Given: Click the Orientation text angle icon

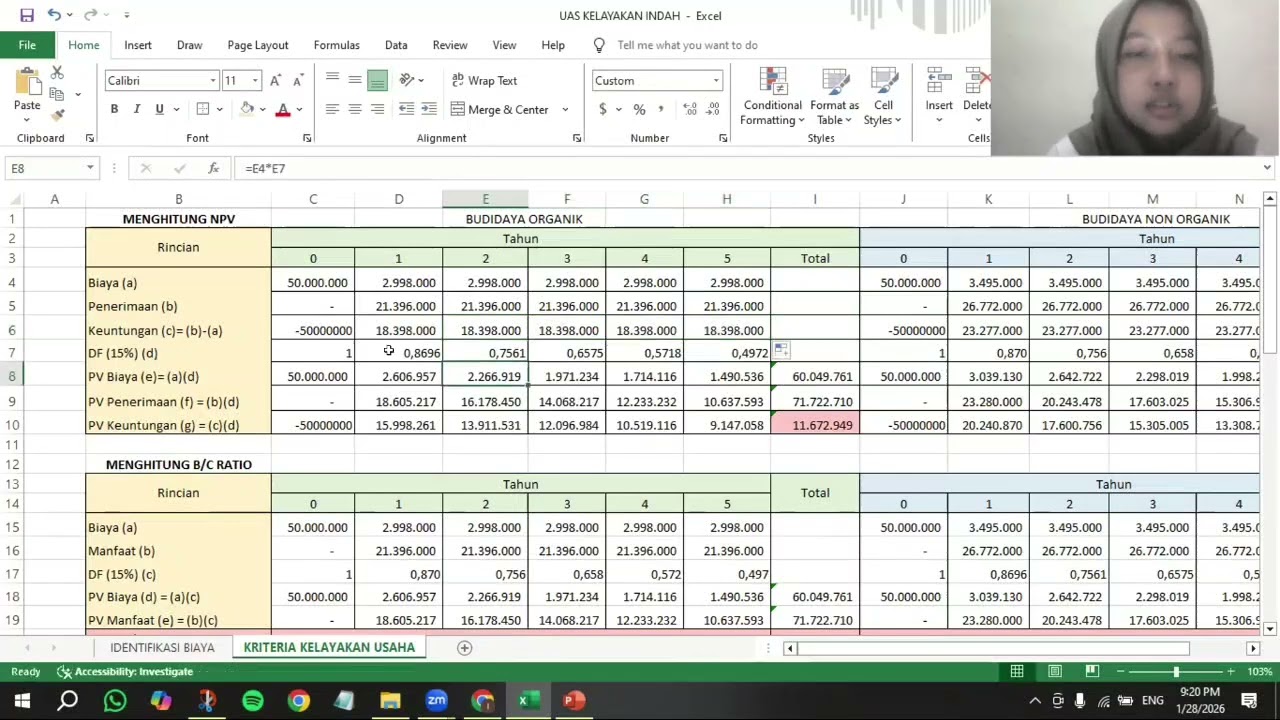Looking at the screenshot, I should (406, 80).
